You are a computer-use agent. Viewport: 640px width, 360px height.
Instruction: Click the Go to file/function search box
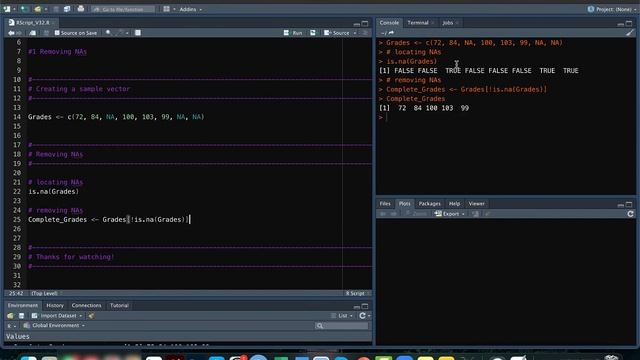pyautogui.click(x=123, y=9)
